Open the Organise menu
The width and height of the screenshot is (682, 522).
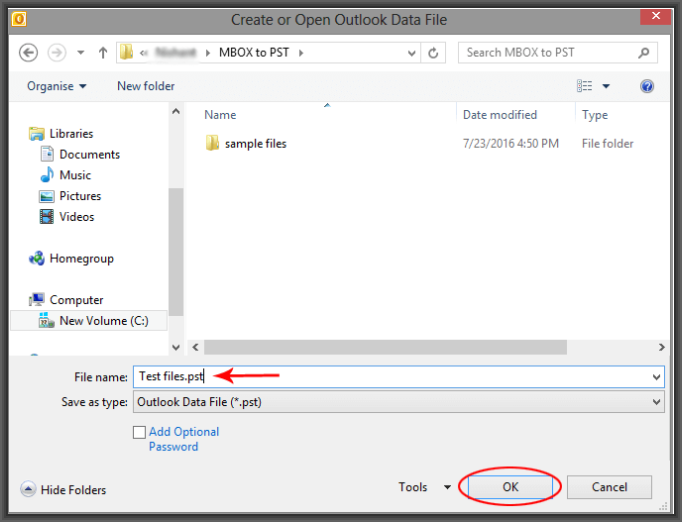57,86
